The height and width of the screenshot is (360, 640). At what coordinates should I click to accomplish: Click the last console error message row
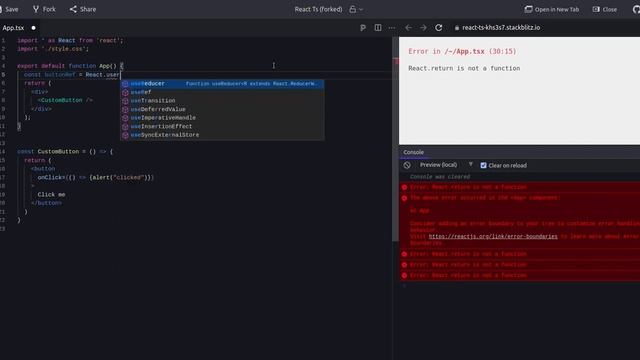(519, 276)
